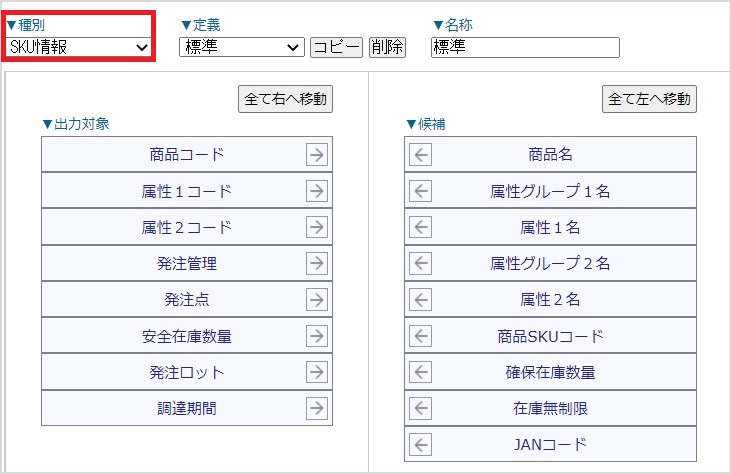
Task: Move 属性グループ1名 left with arrow icon
Action: pos(421,191)
